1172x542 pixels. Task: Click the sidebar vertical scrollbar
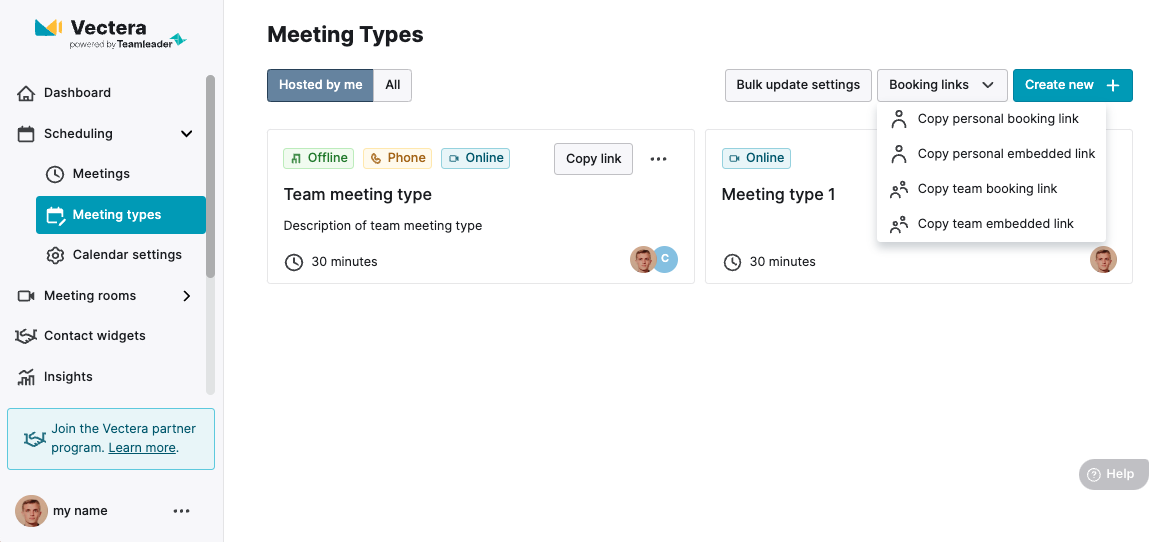tap(211, 176)
